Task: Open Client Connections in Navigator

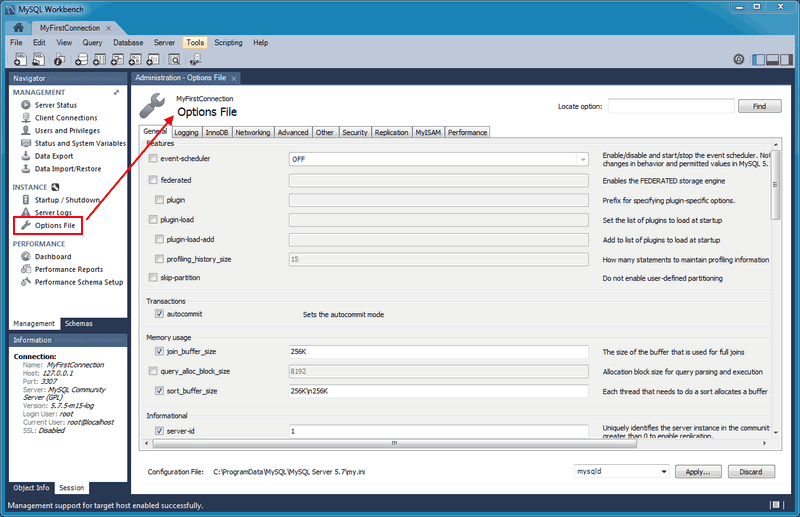Action: [66, 118]
